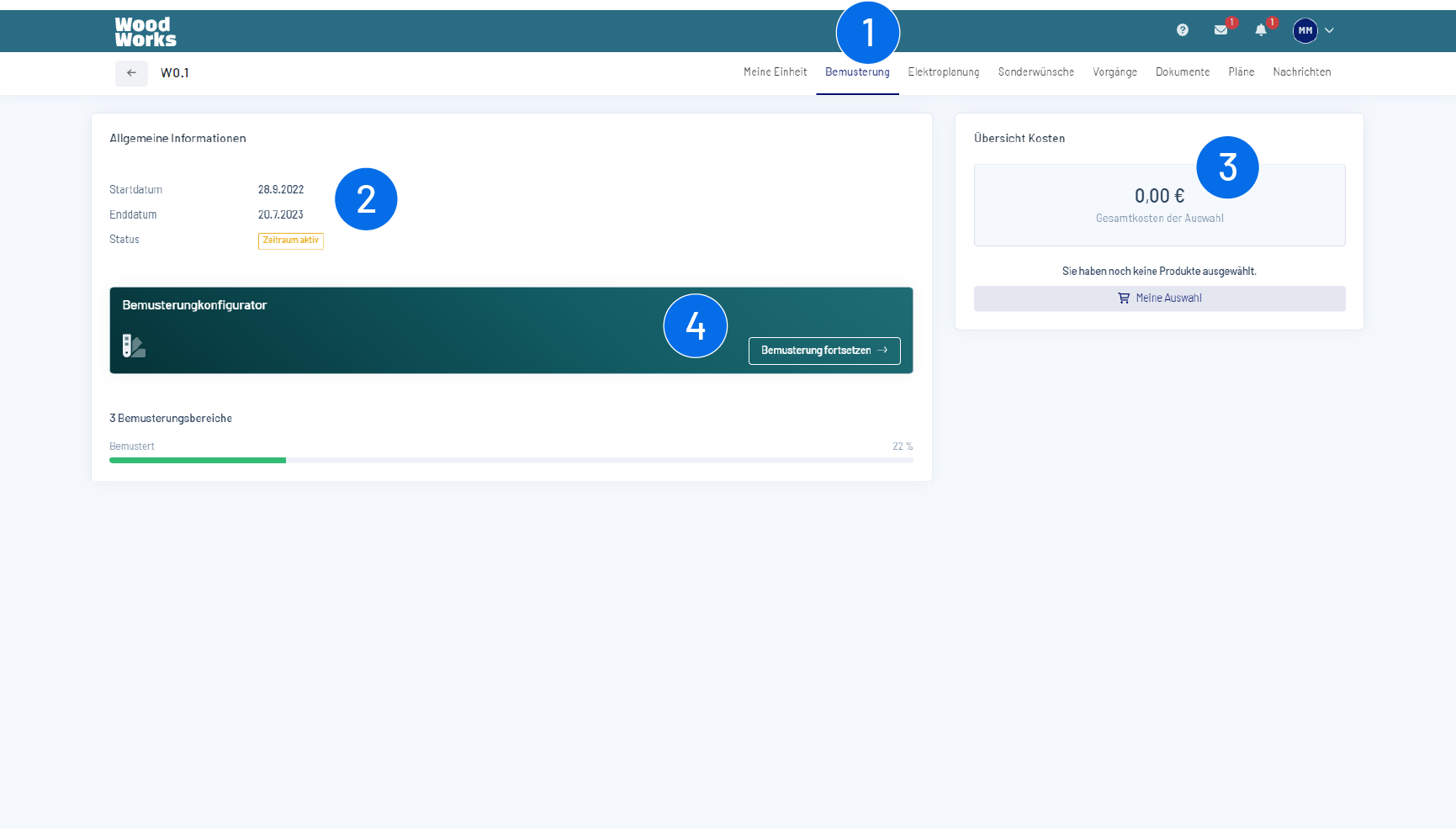Click the shopping cart icon
The height and width of the screenshot is (829, 1456).
[1124, 298]
